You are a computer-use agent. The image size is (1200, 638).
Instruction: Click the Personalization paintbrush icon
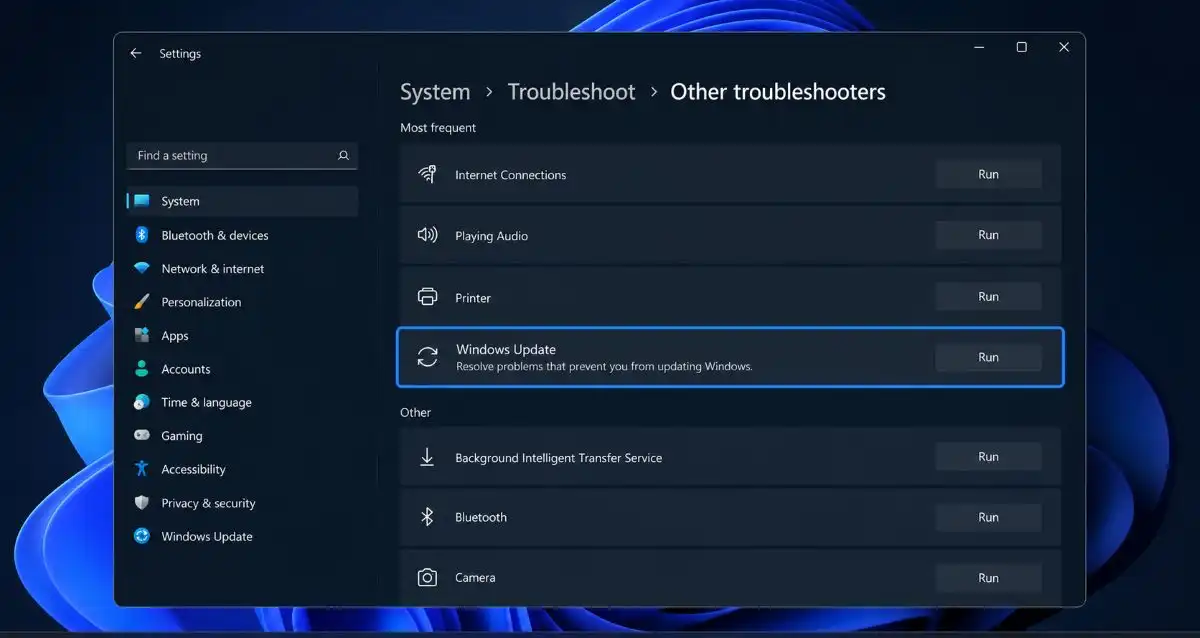pos(142,302)
